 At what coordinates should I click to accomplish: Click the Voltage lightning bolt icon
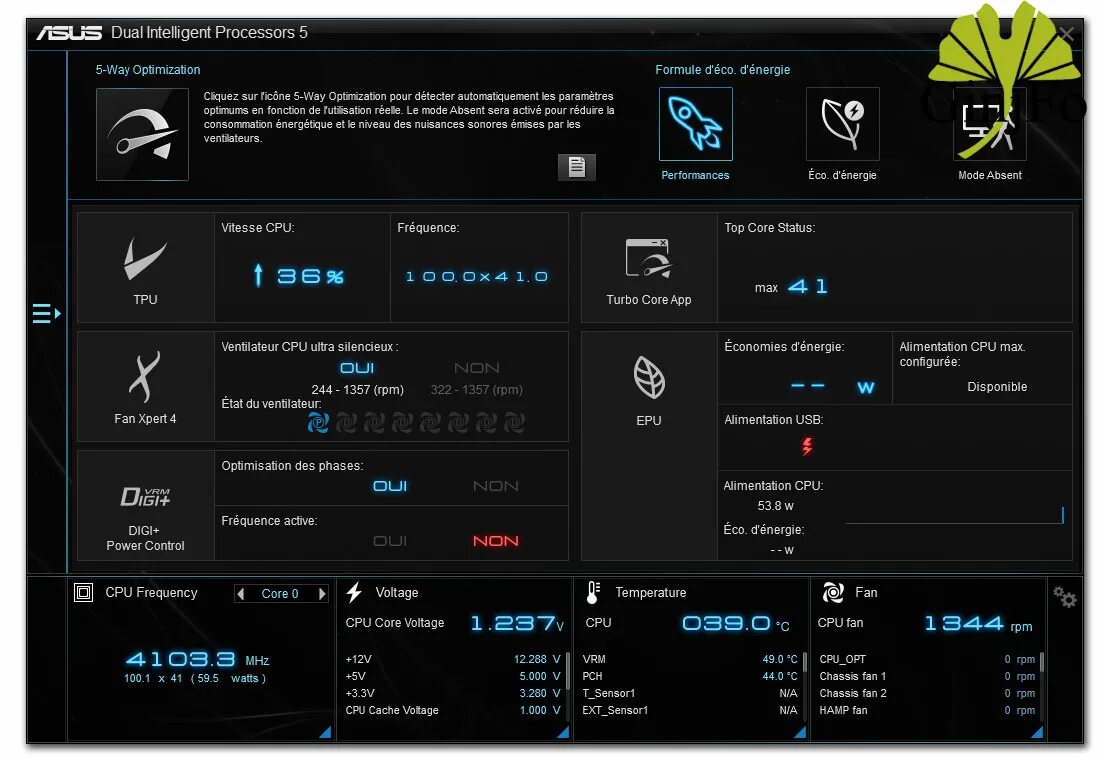[x=354, y=593]
